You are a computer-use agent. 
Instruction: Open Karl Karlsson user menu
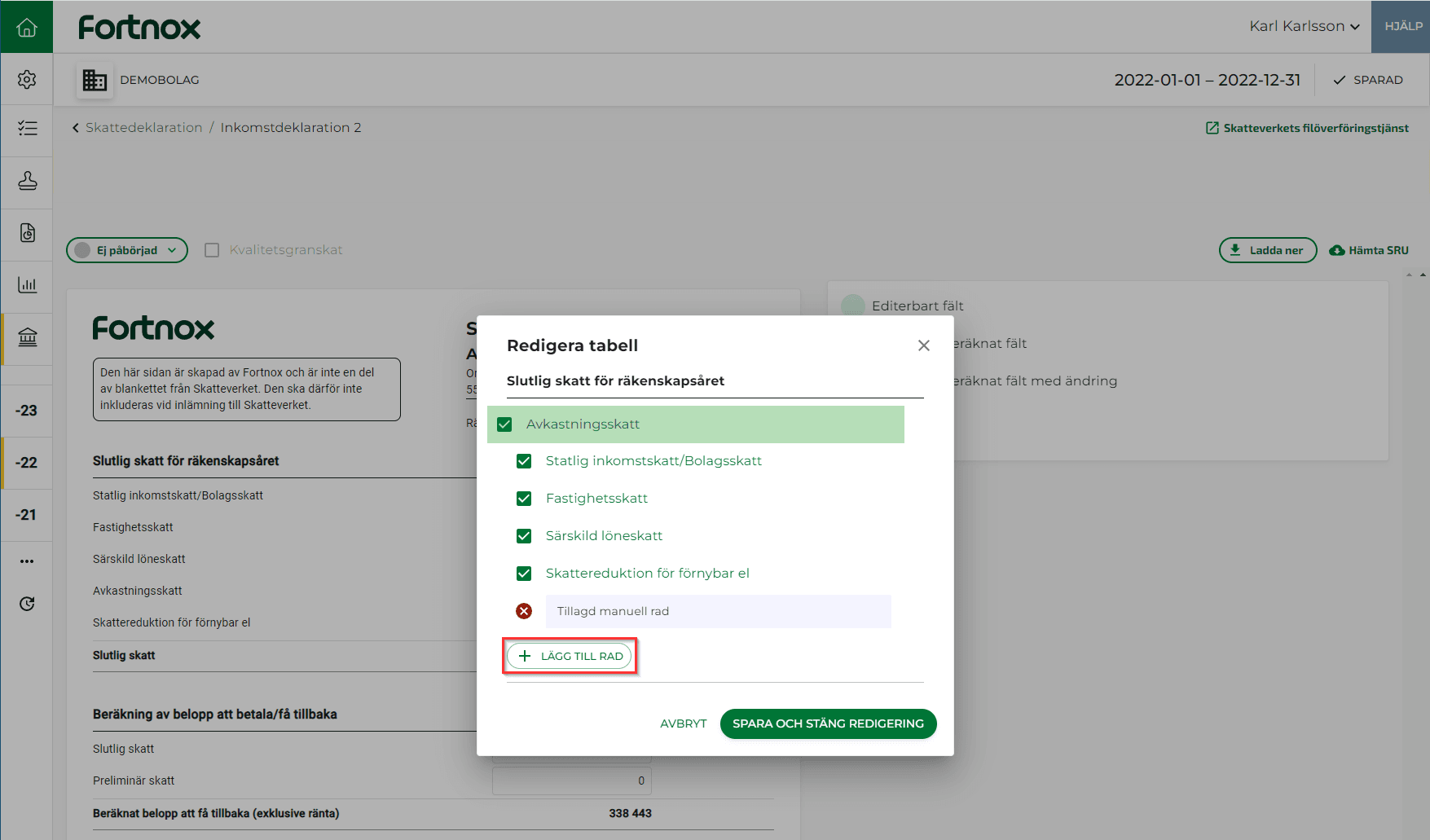[x=1305, y=26]
